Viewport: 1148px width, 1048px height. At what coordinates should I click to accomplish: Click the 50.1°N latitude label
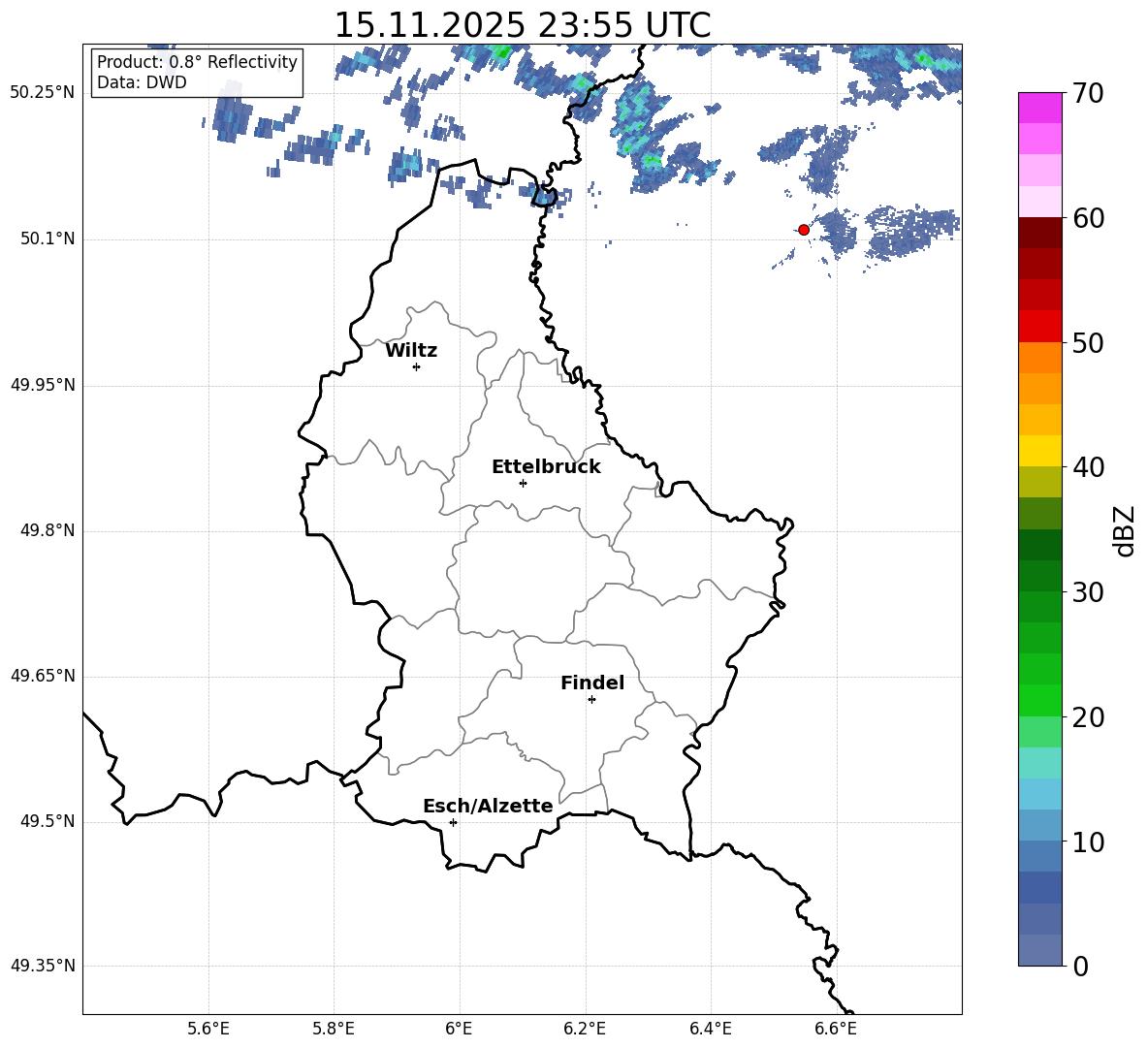click(48, 239)
